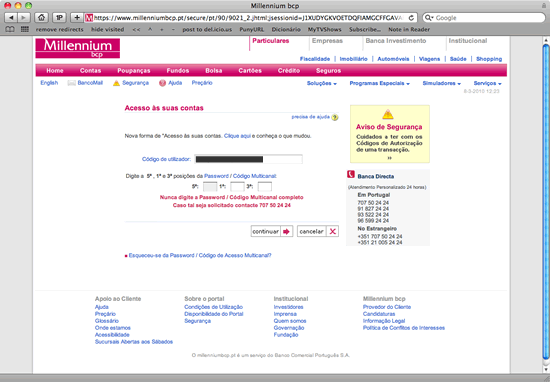Open the Código Multicanal link
550x382 pixels.
coord(254,176)
